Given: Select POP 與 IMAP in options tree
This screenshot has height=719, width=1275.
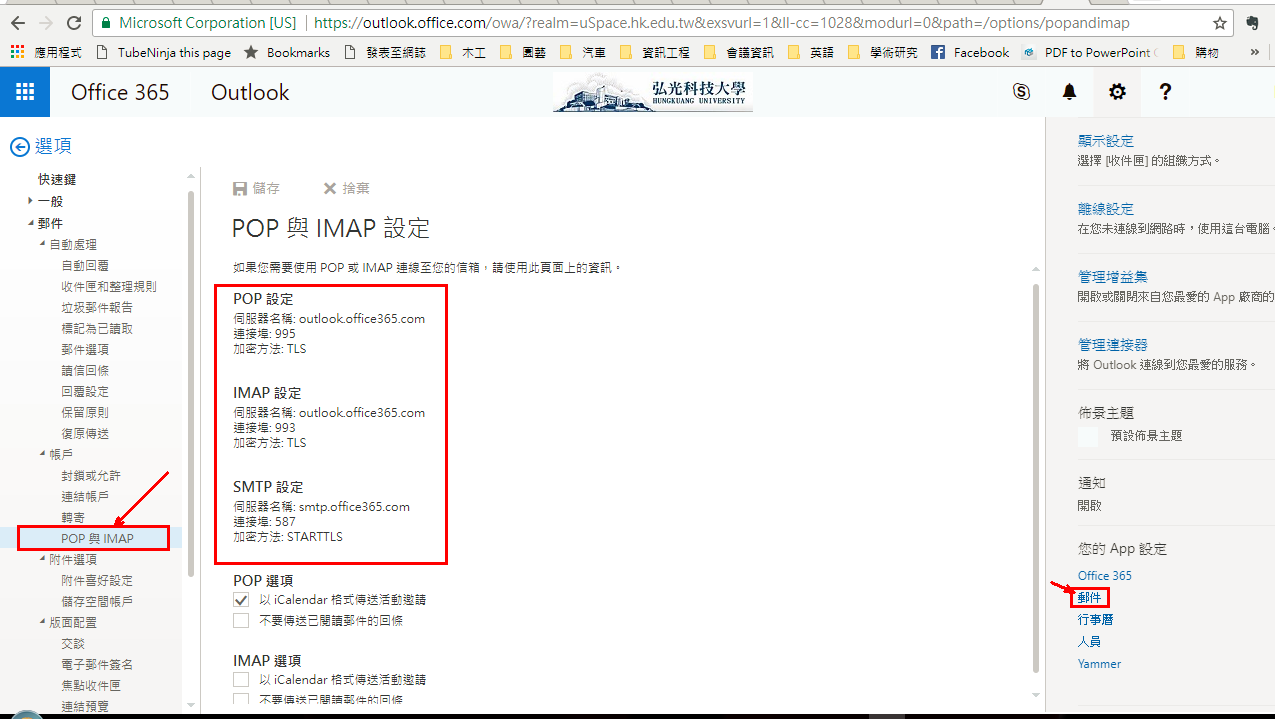Looking at the screenshot, I should pyautogui.click(x=97, y=538).
